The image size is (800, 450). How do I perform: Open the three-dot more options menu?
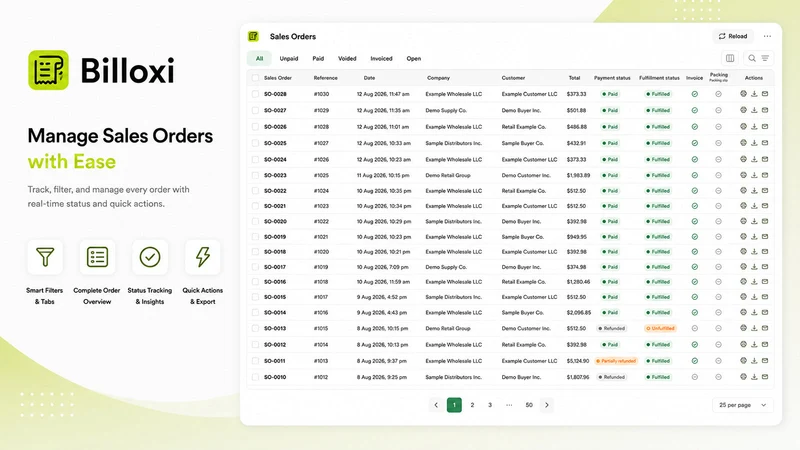(x=767, y=36)
